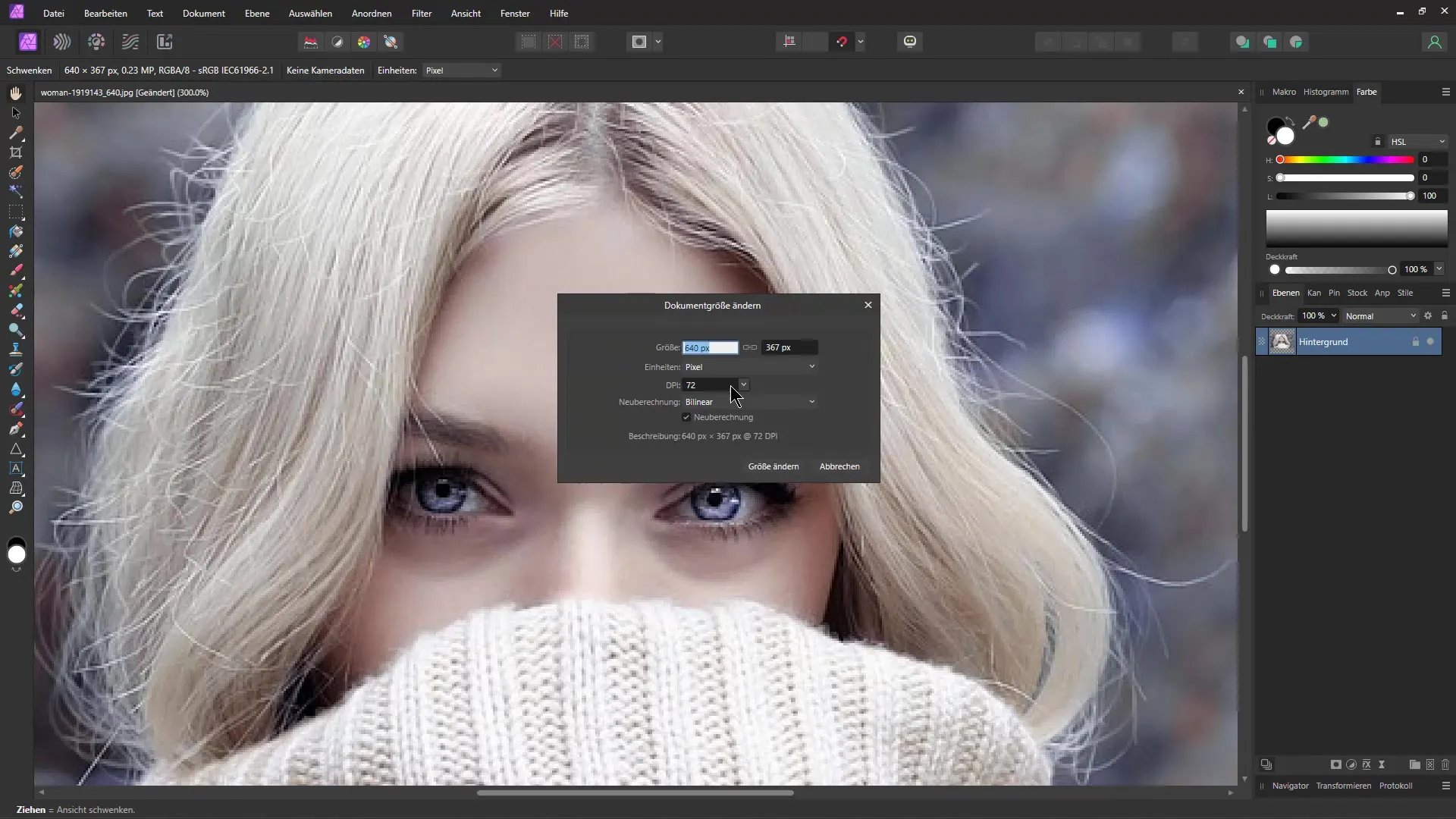Toggle the Neuberechnung checkbox
Screen dimensions: 1456x819
pos(686,417)
